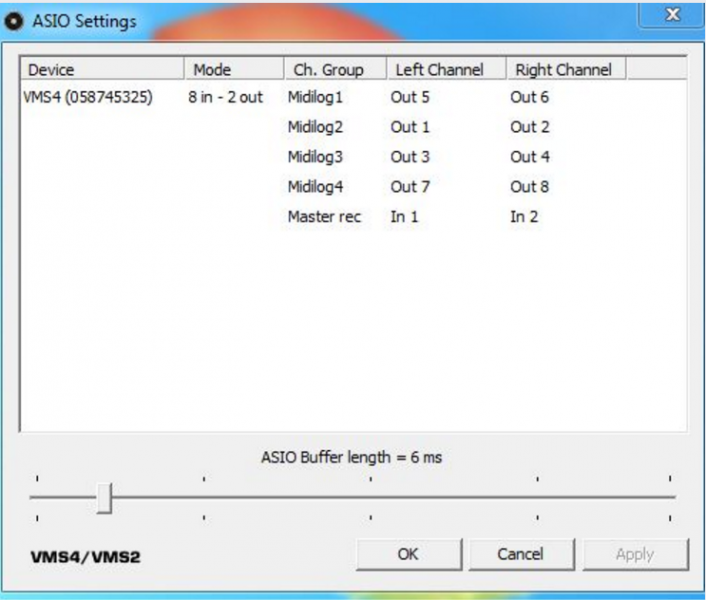Select the Midilog3 channel group
Image resolution: width=706 pixels, height=600 pixels.
[x=315, y=157]
